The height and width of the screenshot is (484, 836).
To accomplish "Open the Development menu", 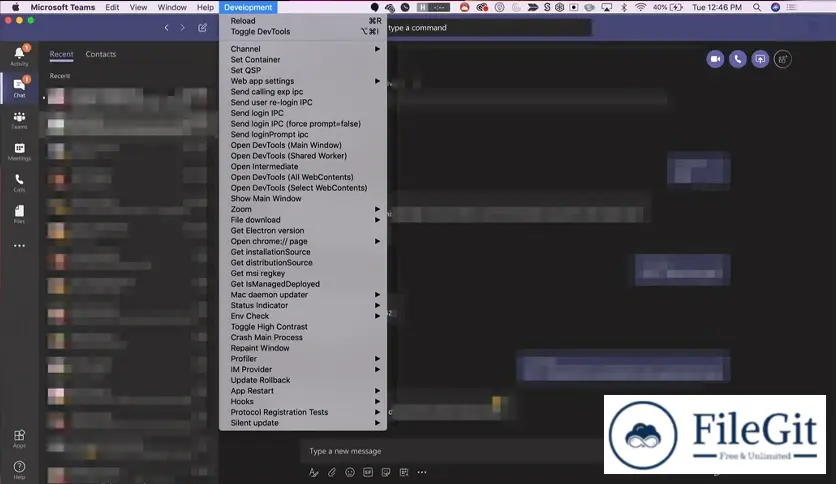I will pyautogui.click(x=248, y=7).
